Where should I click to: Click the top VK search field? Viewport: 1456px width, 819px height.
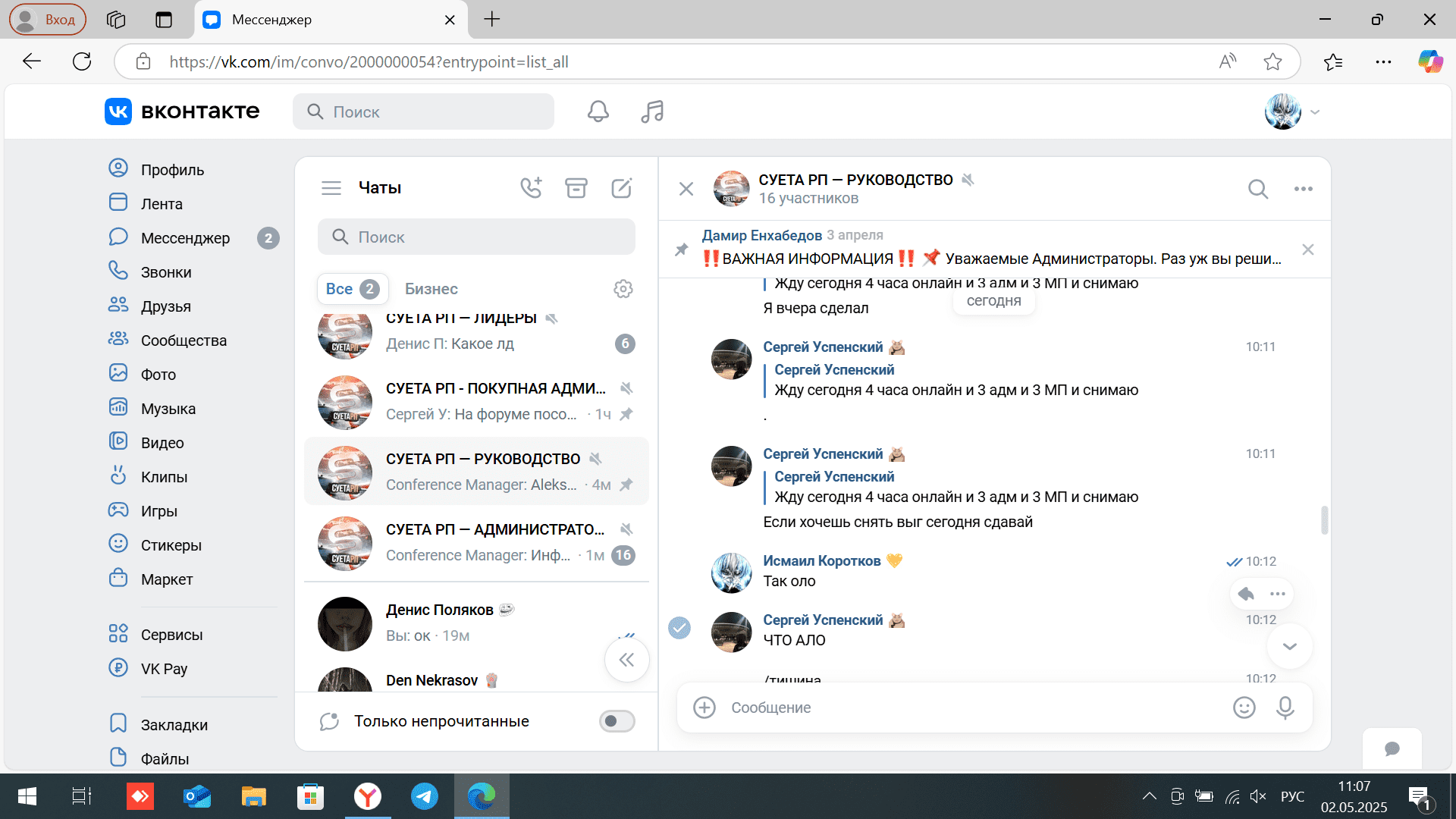tap(423, 111)
